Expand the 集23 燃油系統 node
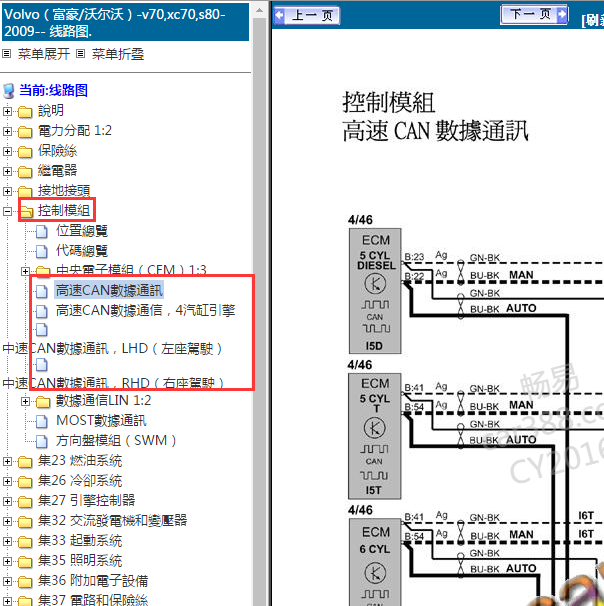The width and height of the screenshot is (604, 606). (x=7, y=461)
